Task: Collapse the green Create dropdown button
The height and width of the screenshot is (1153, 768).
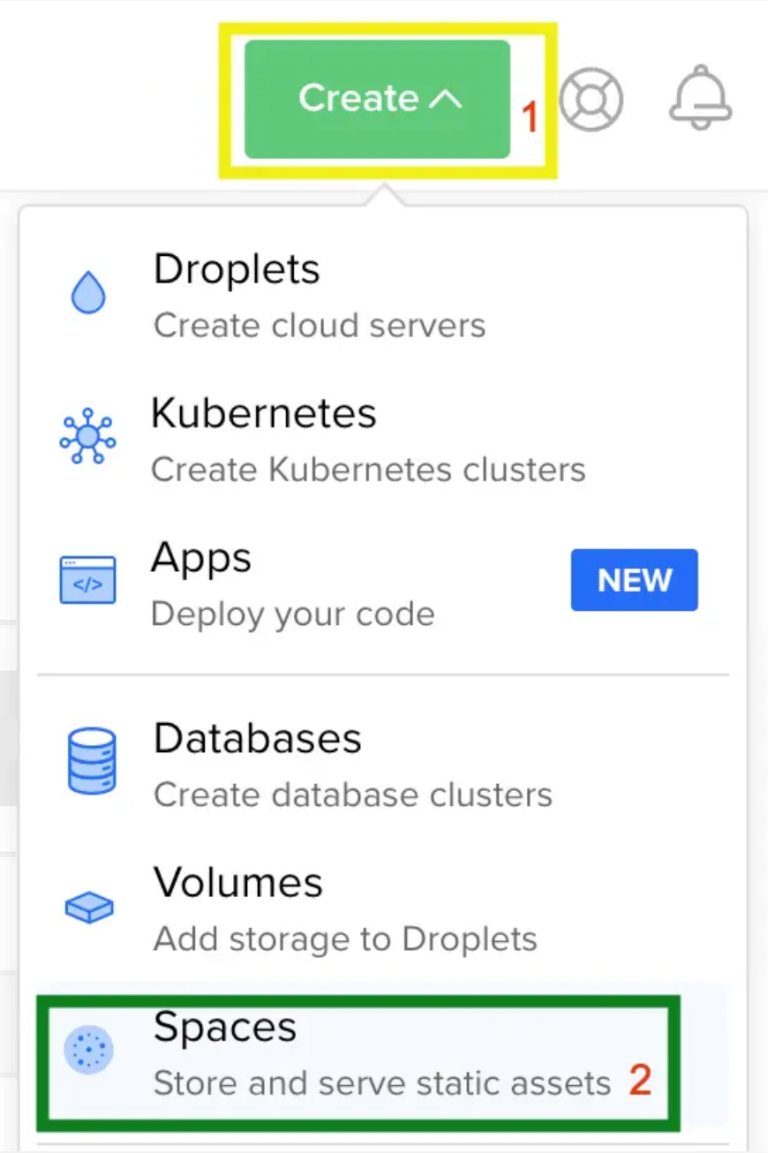Action: [x=377, y=99]
